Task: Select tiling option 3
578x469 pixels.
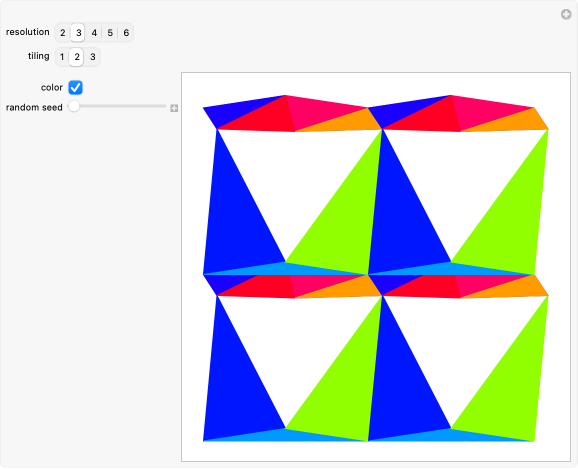Action: (x=93, y=57)
